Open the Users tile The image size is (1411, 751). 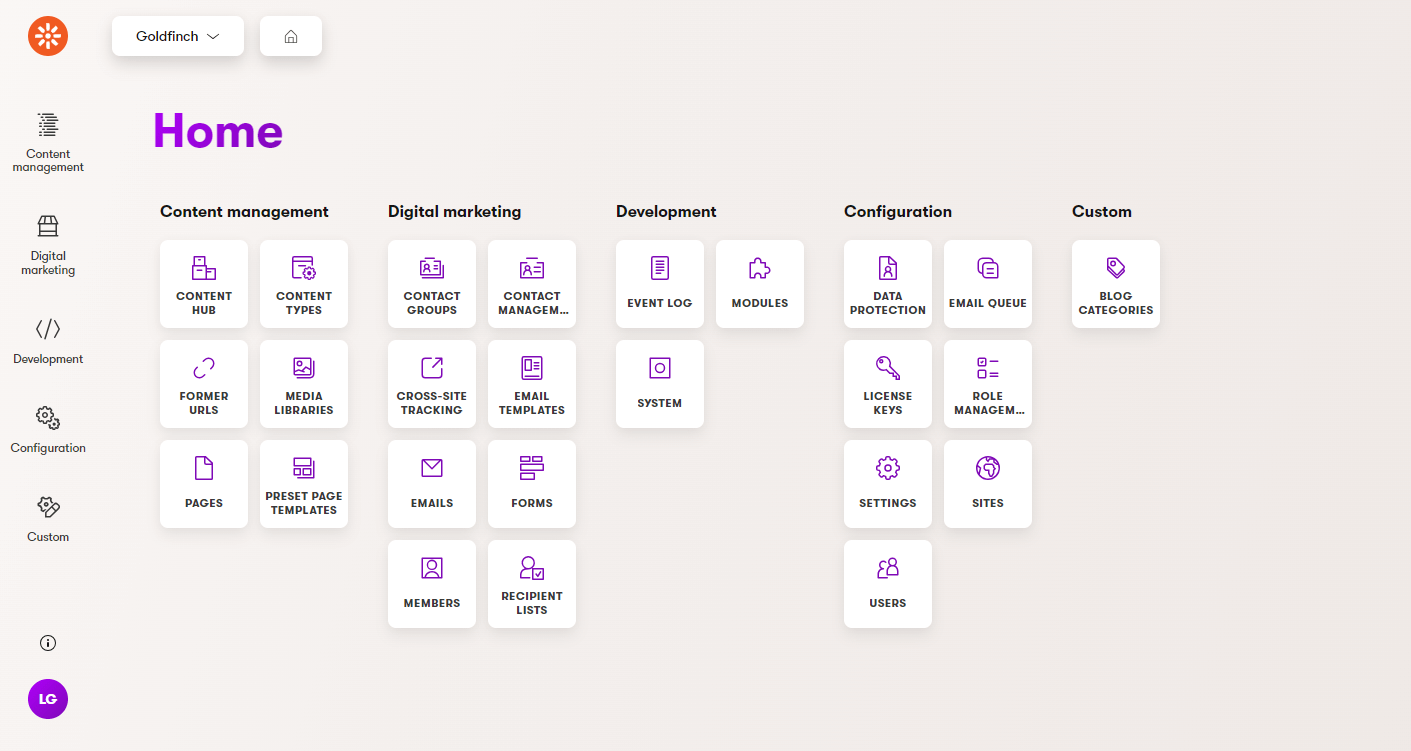[x=888, y=584]
